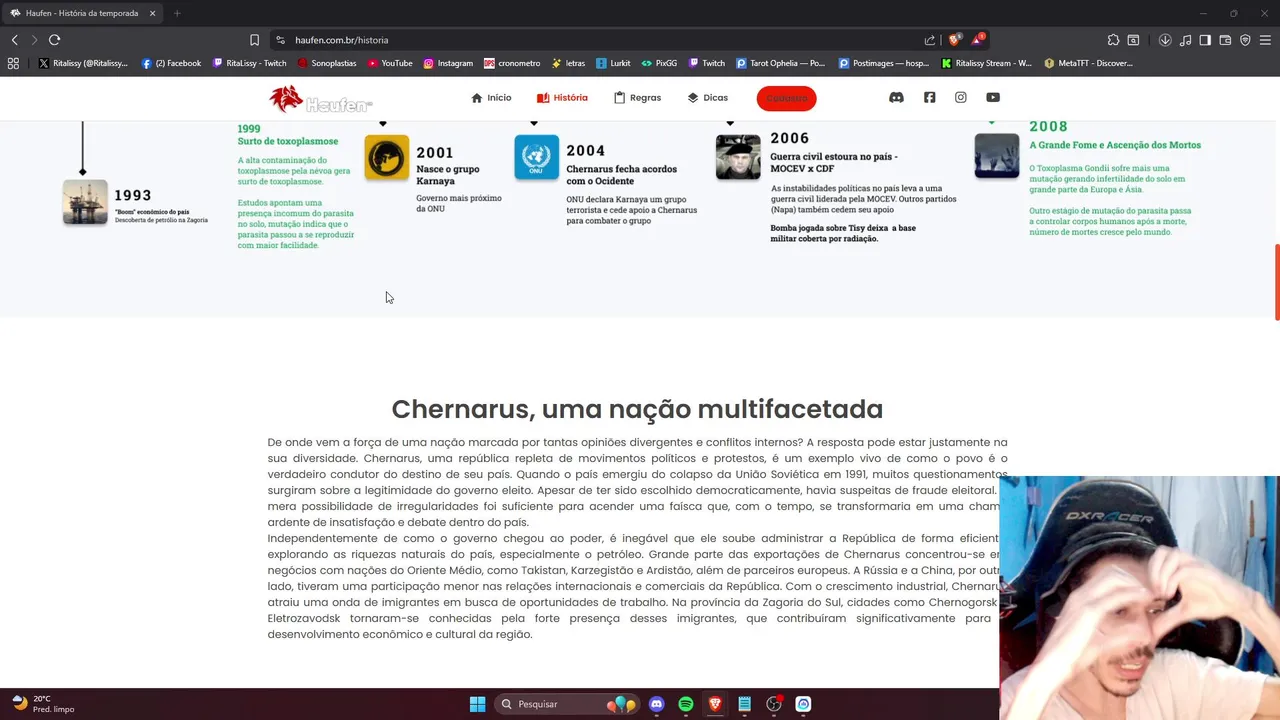1280x720 pixels.
Task: Open site settings icon in address bar
Action: [x=281, y=40]
